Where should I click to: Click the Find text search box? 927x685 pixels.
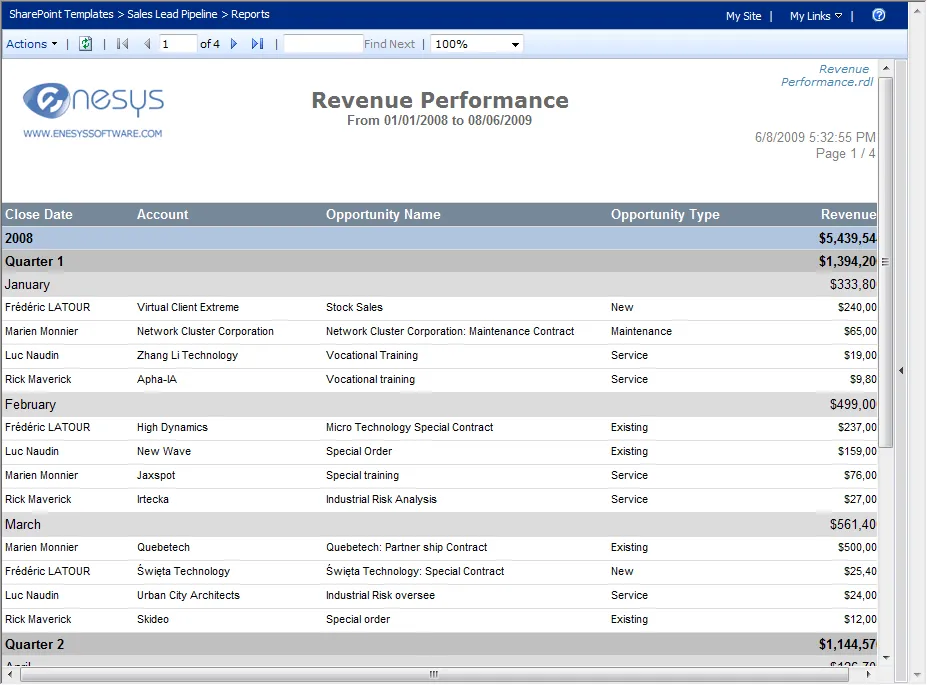323,44
